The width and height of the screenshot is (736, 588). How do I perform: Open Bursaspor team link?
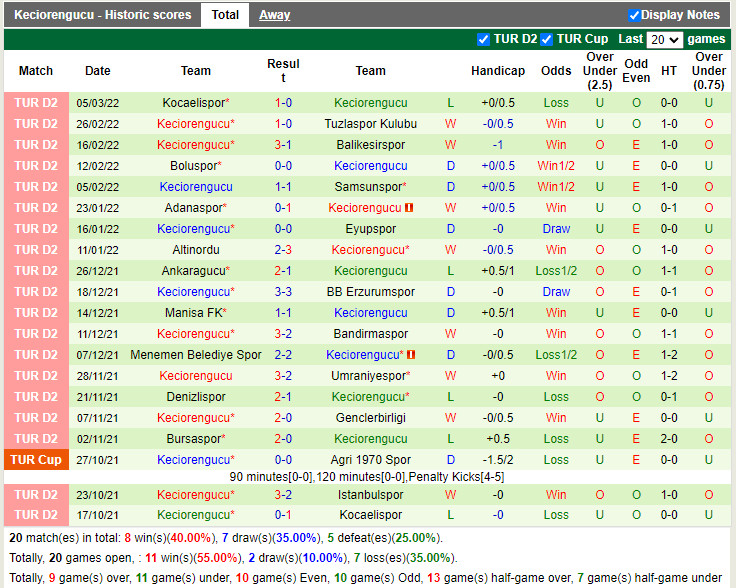point(193,439)
